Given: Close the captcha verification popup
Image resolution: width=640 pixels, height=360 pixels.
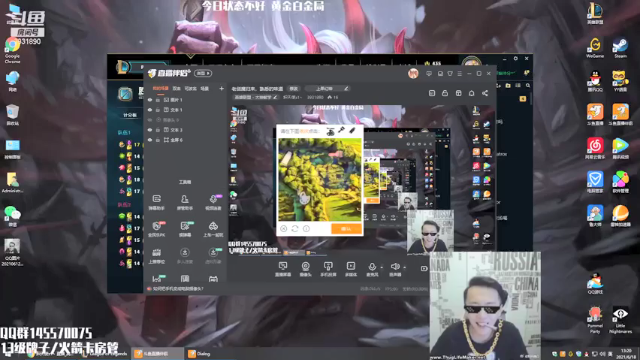Looking at the screenshot, I should coord(284,229).
